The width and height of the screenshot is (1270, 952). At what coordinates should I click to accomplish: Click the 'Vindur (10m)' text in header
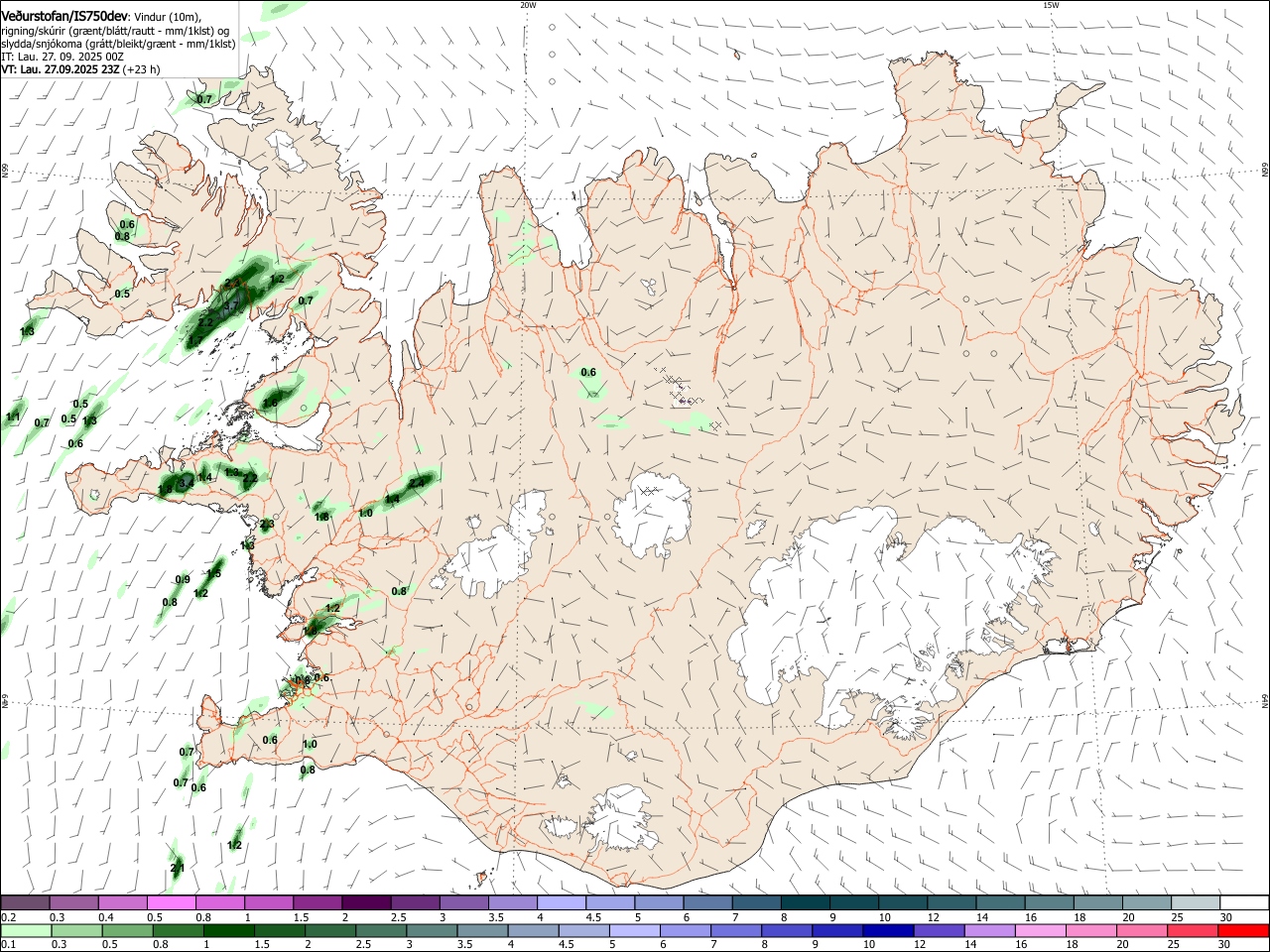pos(167,17)
